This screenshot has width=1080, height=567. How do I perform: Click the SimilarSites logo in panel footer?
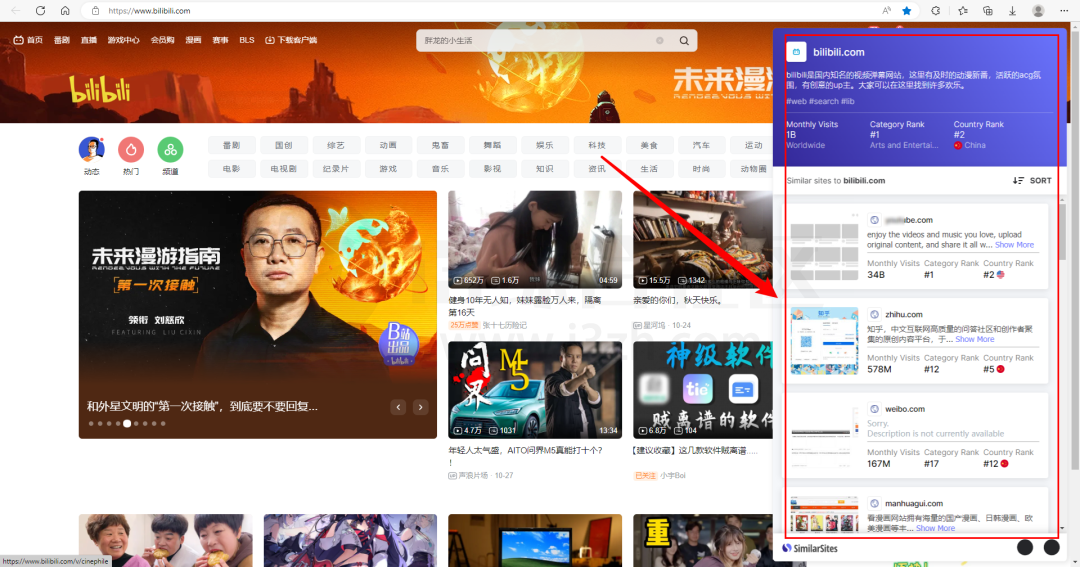810,548
